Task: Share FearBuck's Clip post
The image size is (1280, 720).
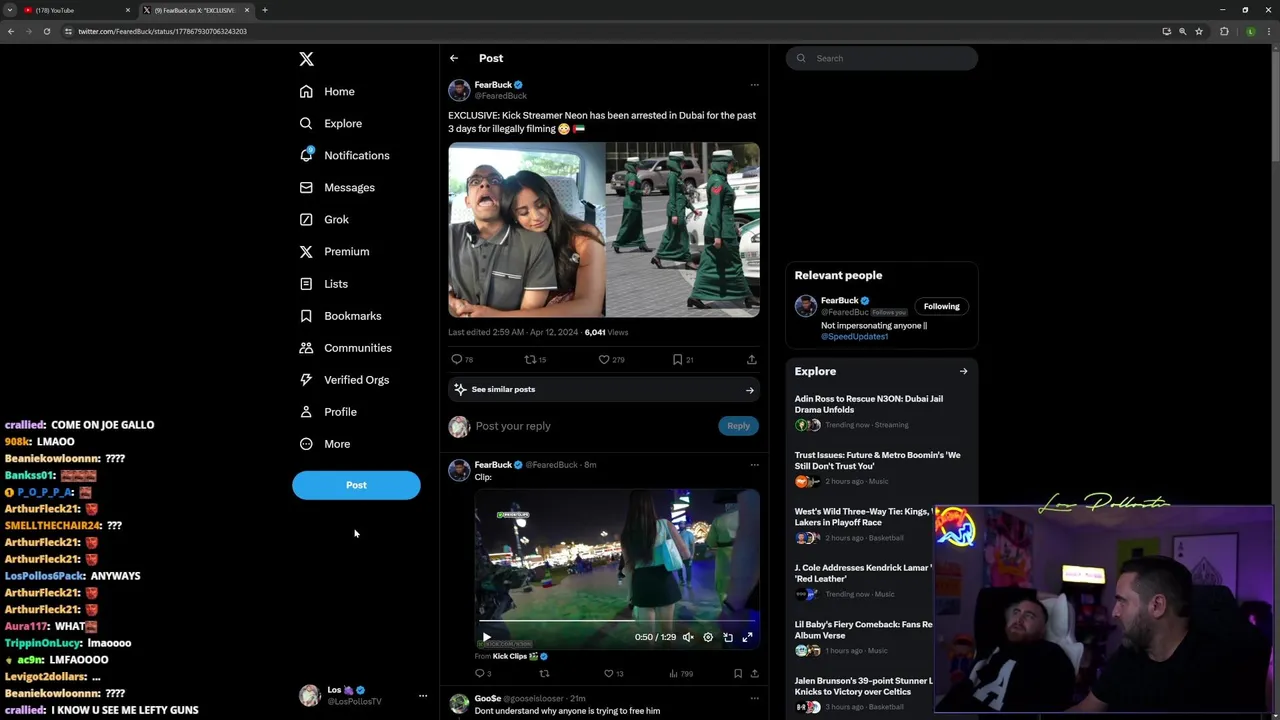Action: pyautogui.click(x=754, y=674)
